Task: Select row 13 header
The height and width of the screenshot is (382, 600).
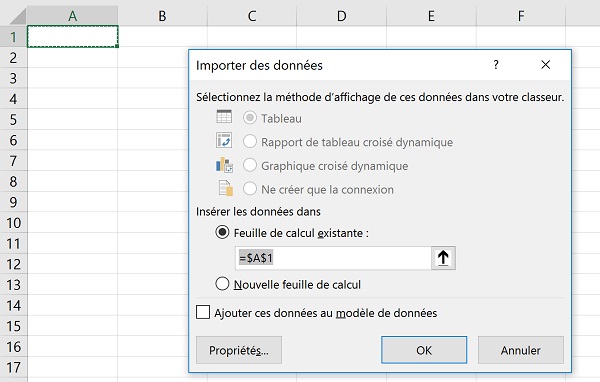Action: point(13,285)
